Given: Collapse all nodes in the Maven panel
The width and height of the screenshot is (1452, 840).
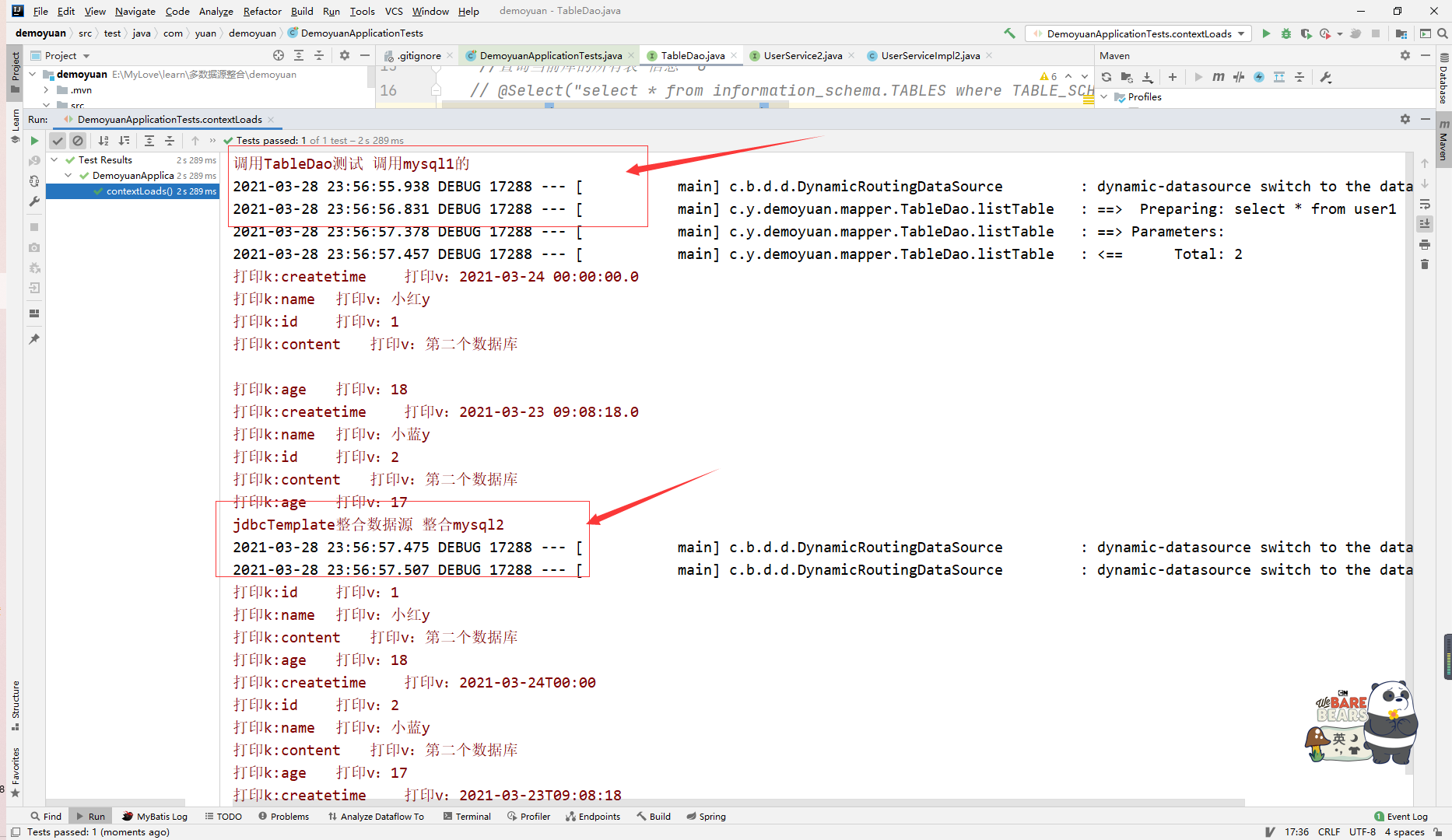Looking at the screenshot, I should (x=1299, y=77).
